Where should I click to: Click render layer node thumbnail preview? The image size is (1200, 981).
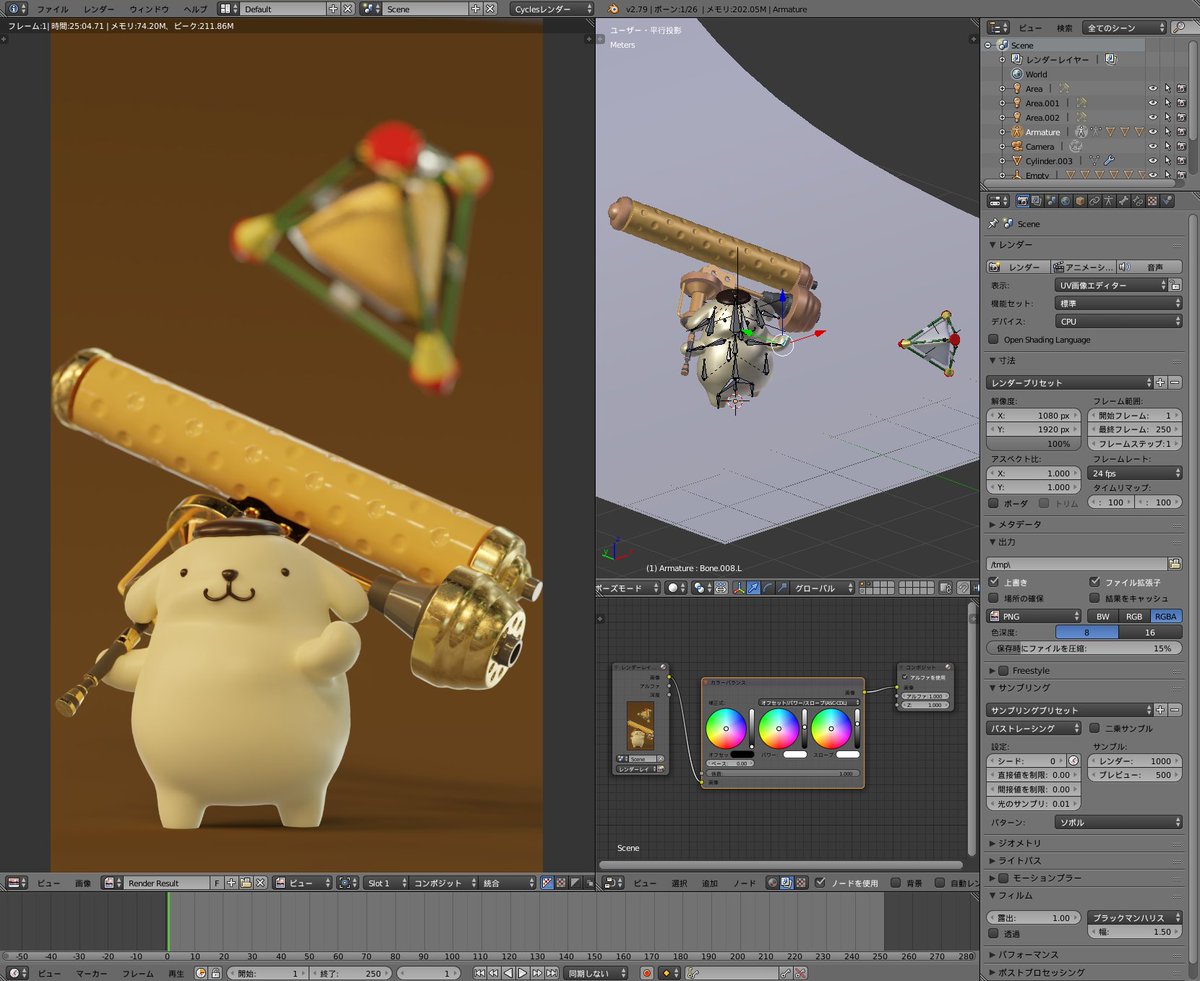pyautogui.click(x=640, y=726)
